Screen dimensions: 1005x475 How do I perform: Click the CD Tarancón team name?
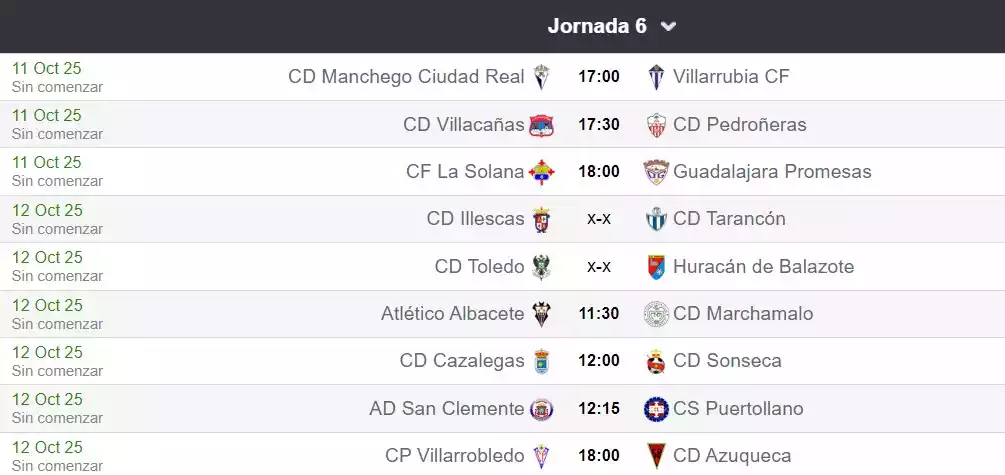click(x=729, y=219)
